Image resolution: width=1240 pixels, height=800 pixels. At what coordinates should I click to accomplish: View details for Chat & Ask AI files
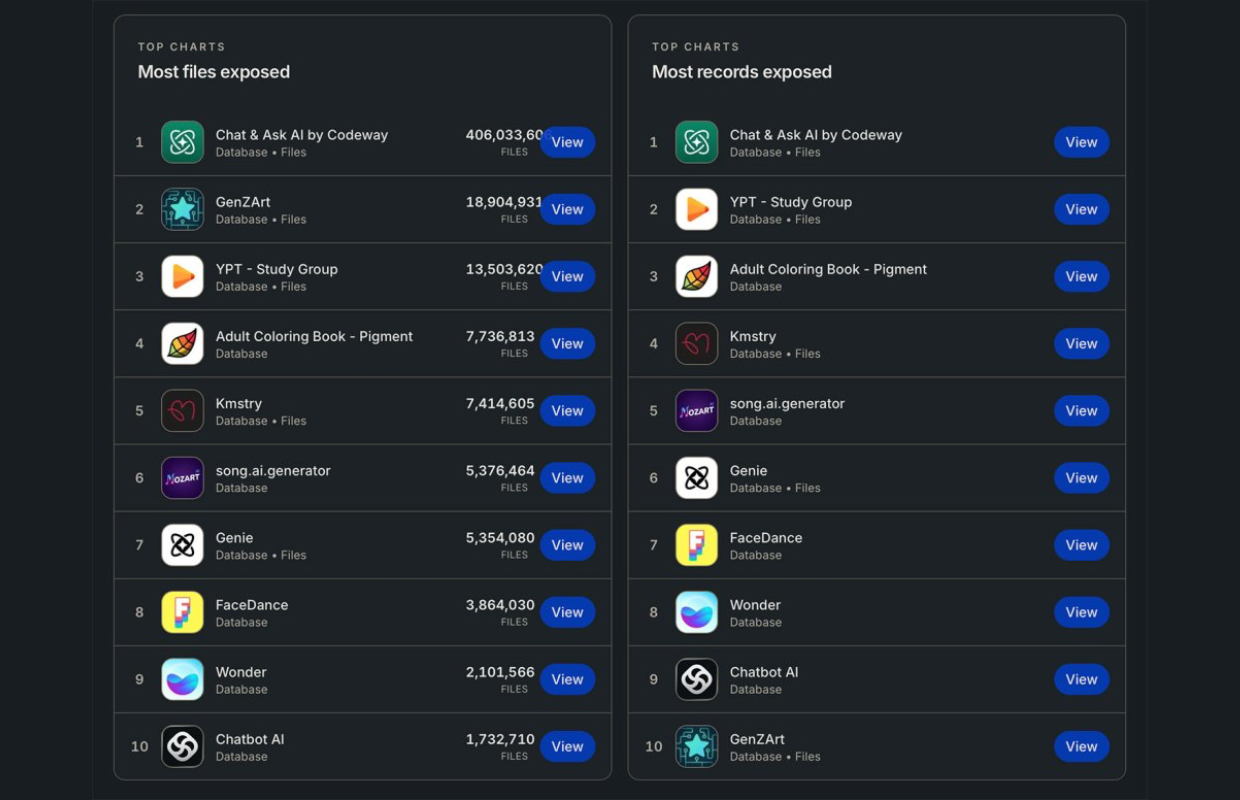click(x=567, y=142)
